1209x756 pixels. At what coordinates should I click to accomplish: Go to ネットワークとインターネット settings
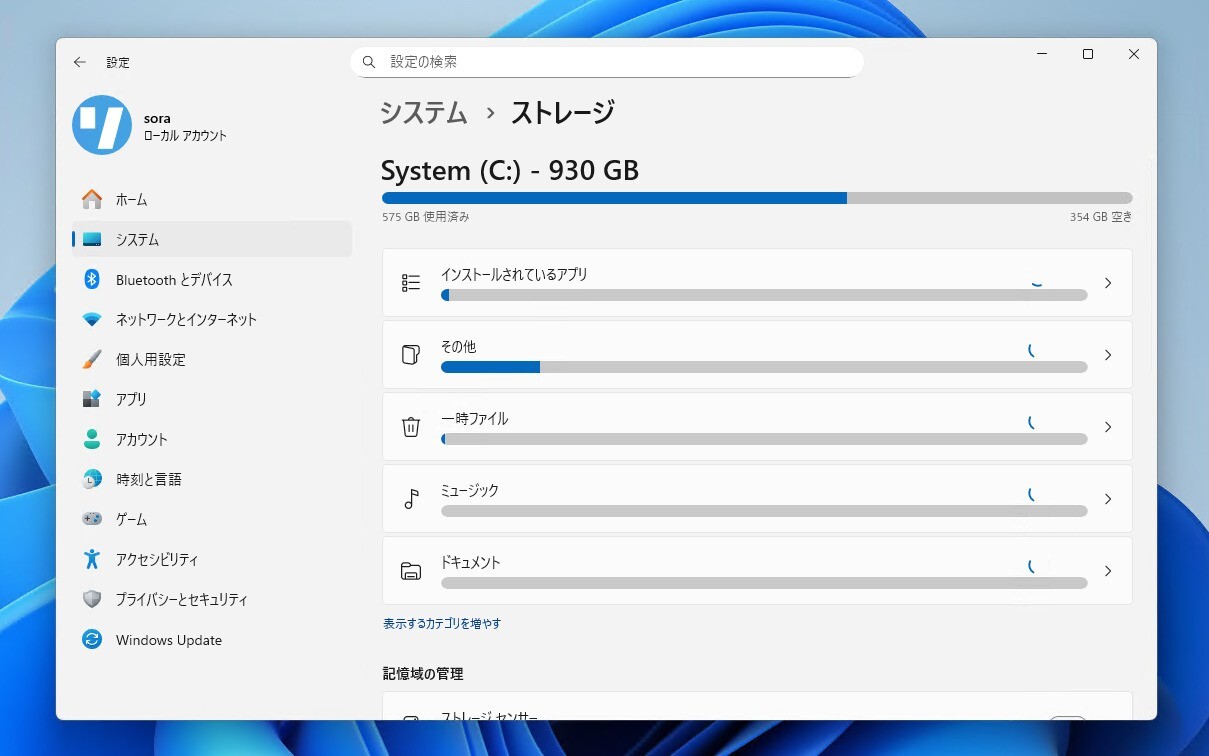click(x=186, y=320)
